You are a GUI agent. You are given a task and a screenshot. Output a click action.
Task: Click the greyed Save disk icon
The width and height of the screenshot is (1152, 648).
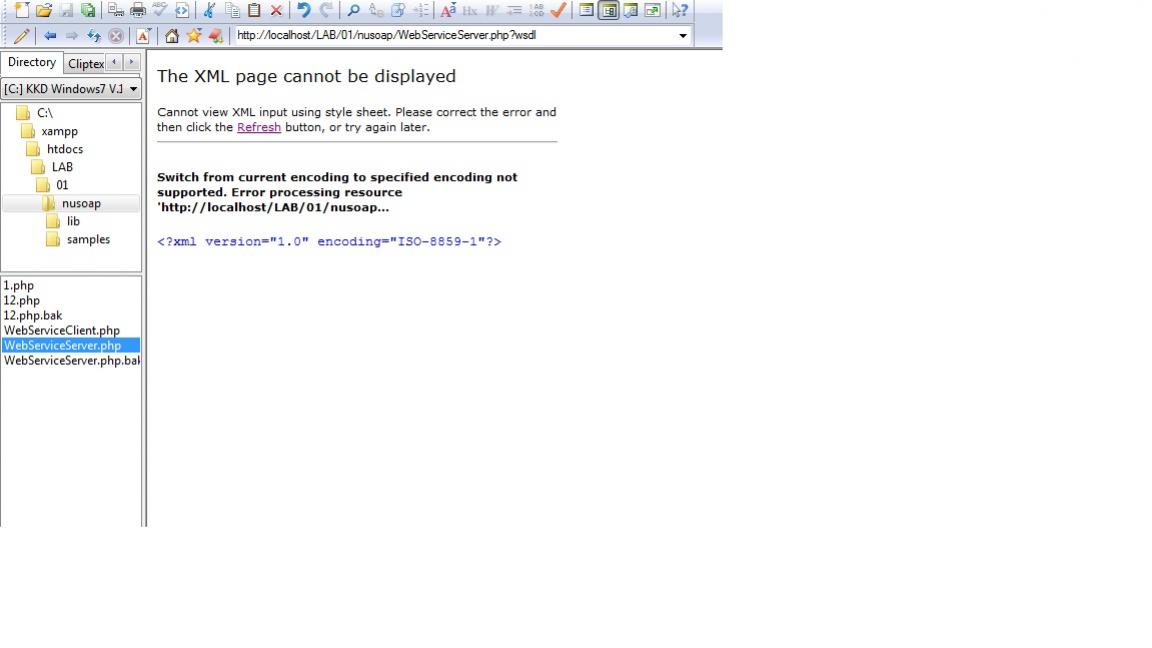(66, 10)
